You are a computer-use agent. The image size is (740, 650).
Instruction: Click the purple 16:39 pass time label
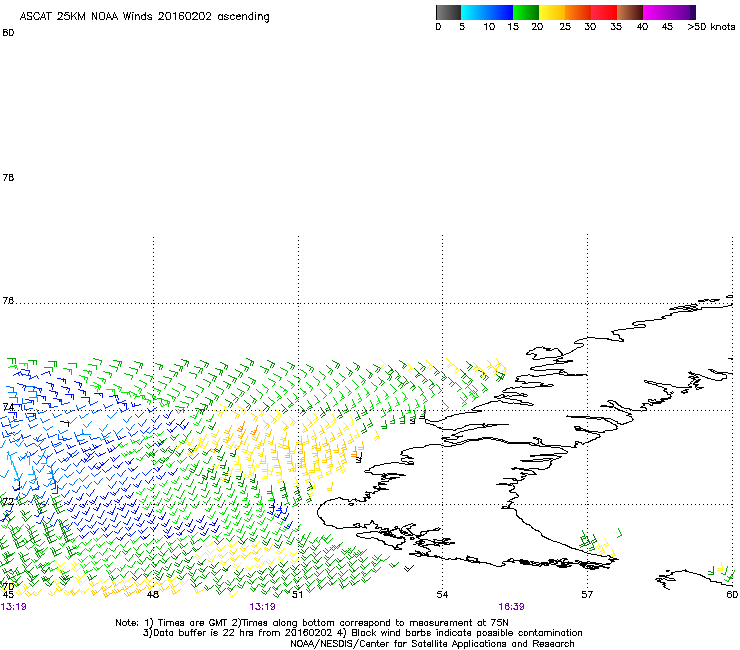tap(511, 607)
